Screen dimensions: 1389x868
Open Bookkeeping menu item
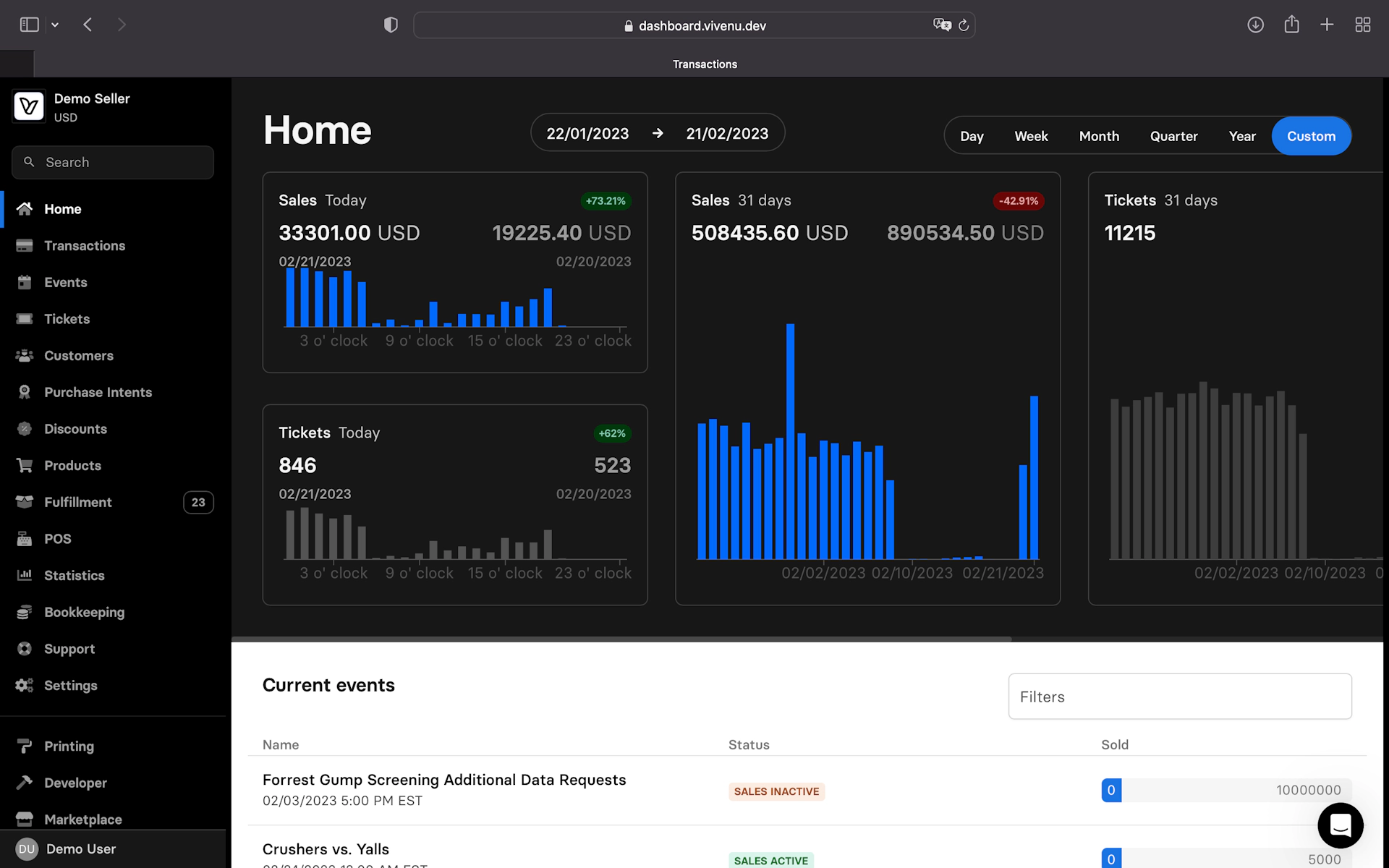point(84,612)
